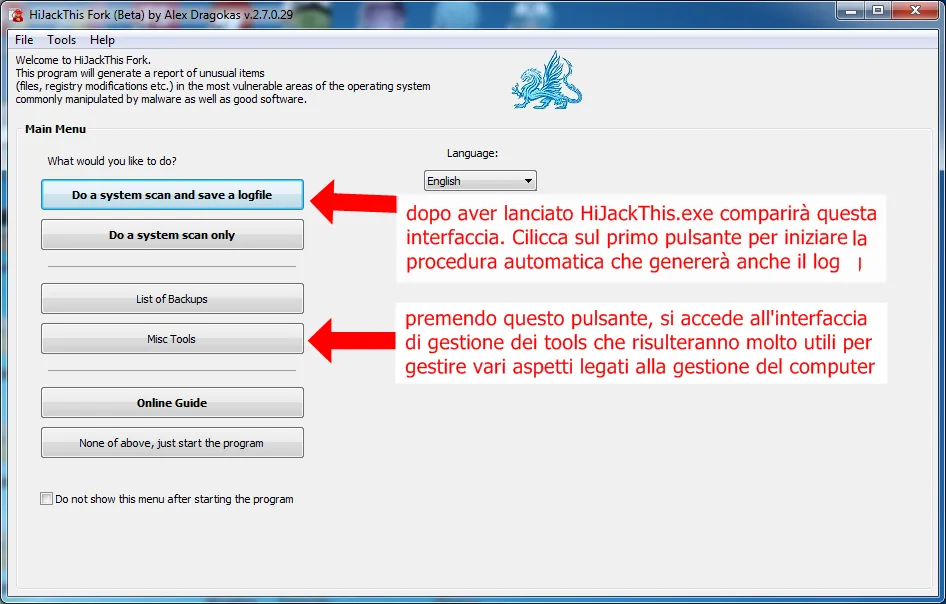Open the Language dropdown arrow
946x604 pixels.
(x=528, y=180)
